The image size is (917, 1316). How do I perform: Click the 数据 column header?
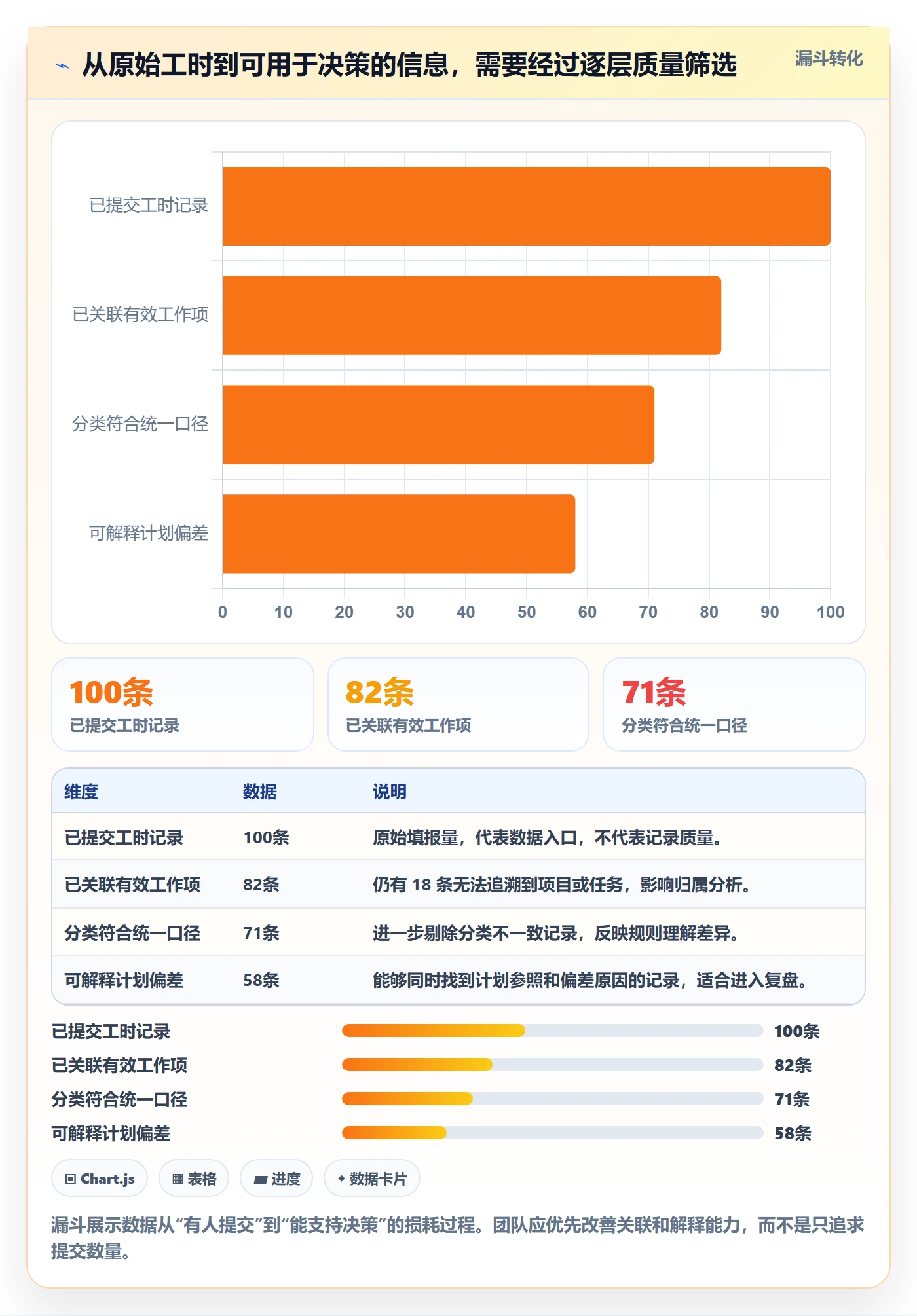click(260, 792)
